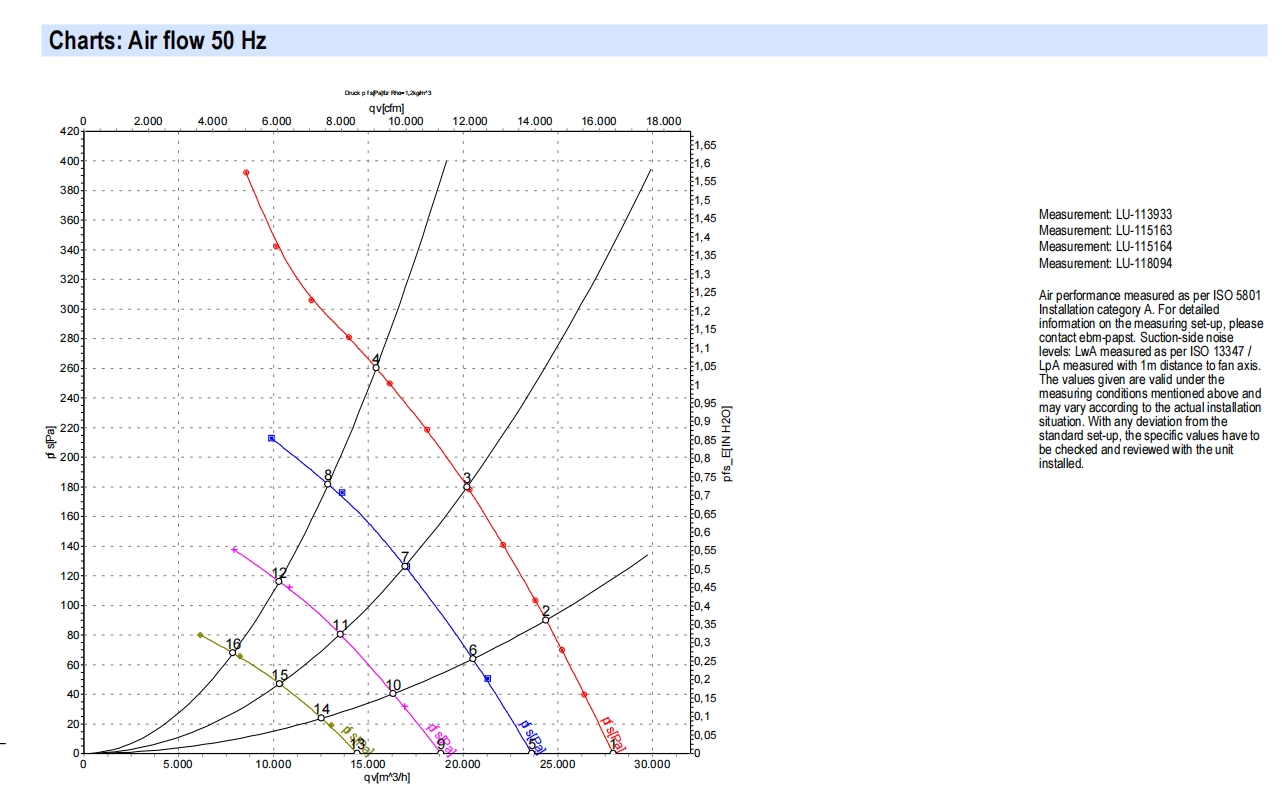The image size is (1282, 797).
Task: Click the '420' tick on the Pa axis
Action: coord(69,131)
